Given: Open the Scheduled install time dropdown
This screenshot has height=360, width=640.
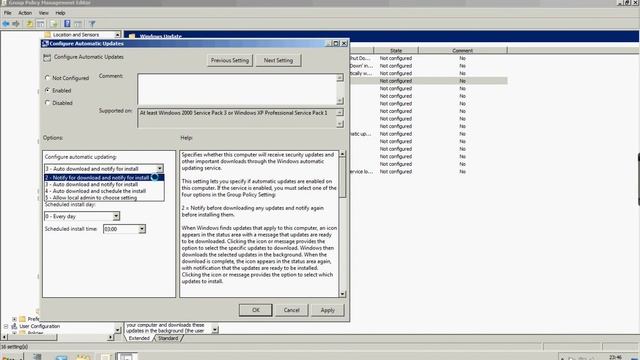Looking at the screenshot, I should click(142, 229).
